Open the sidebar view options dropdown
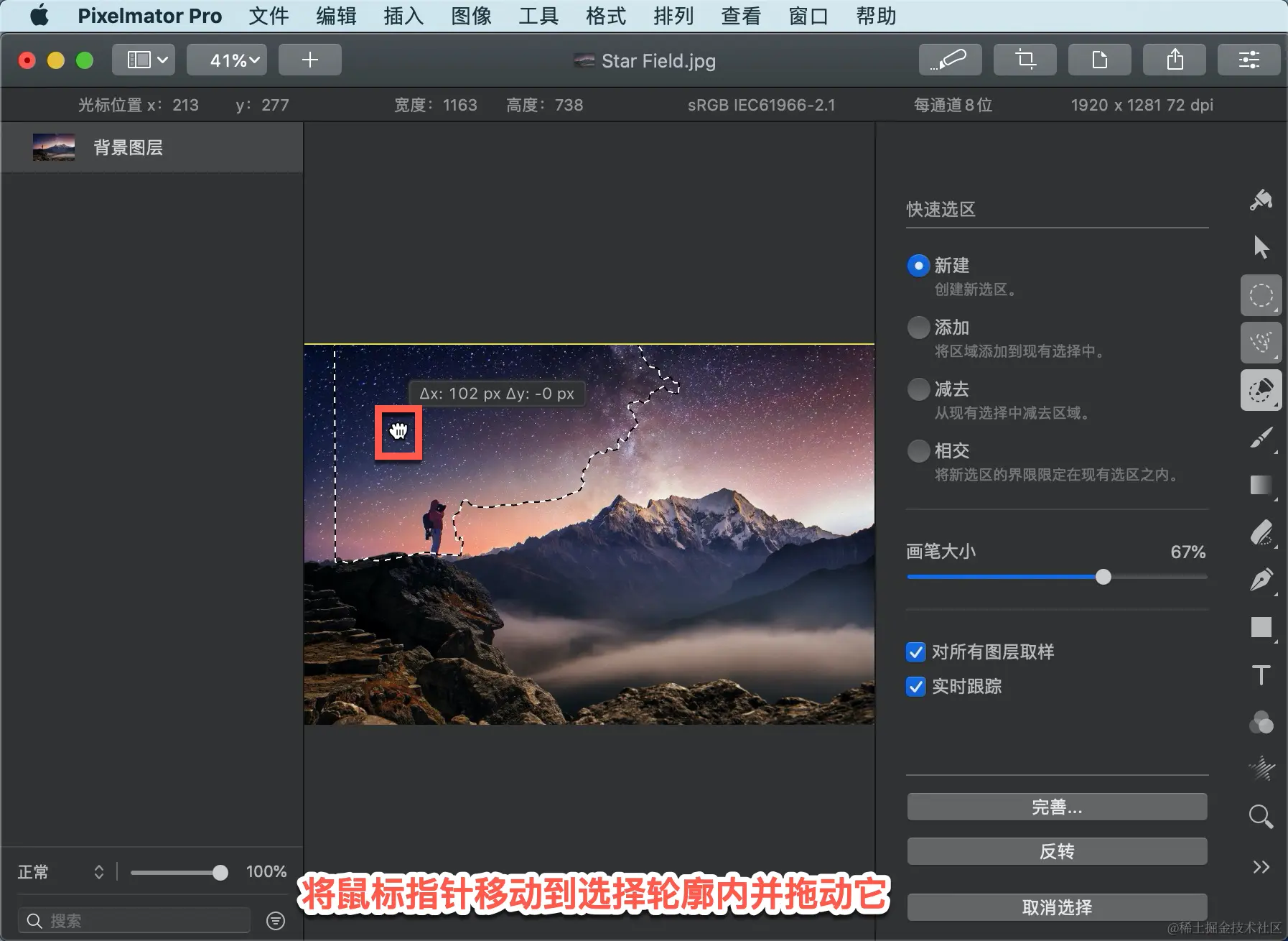Image resolution: width=1288 pixels, height=941 pixels. [x=144, y=60]
